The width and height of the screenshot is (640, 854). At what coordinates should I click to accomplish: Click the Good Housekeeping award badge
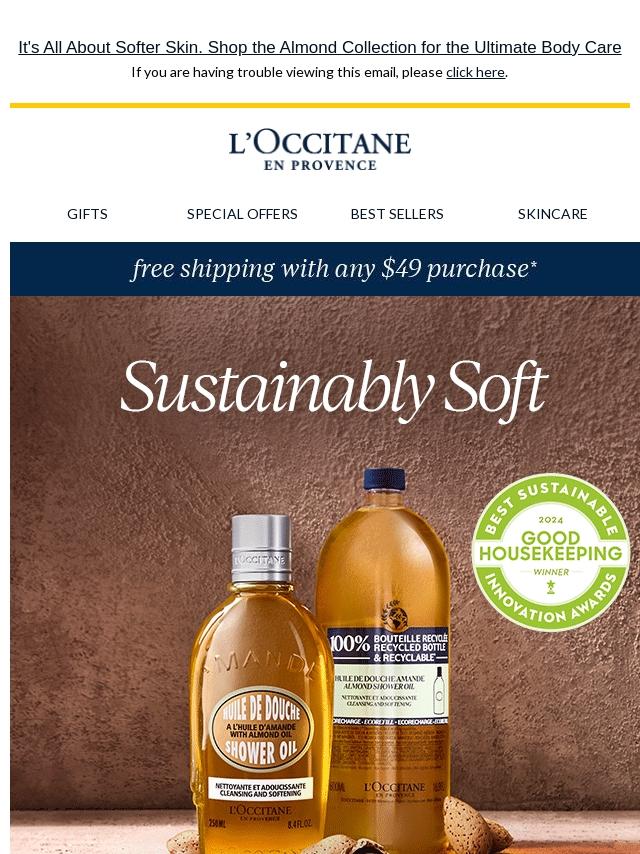pos(551,552)
